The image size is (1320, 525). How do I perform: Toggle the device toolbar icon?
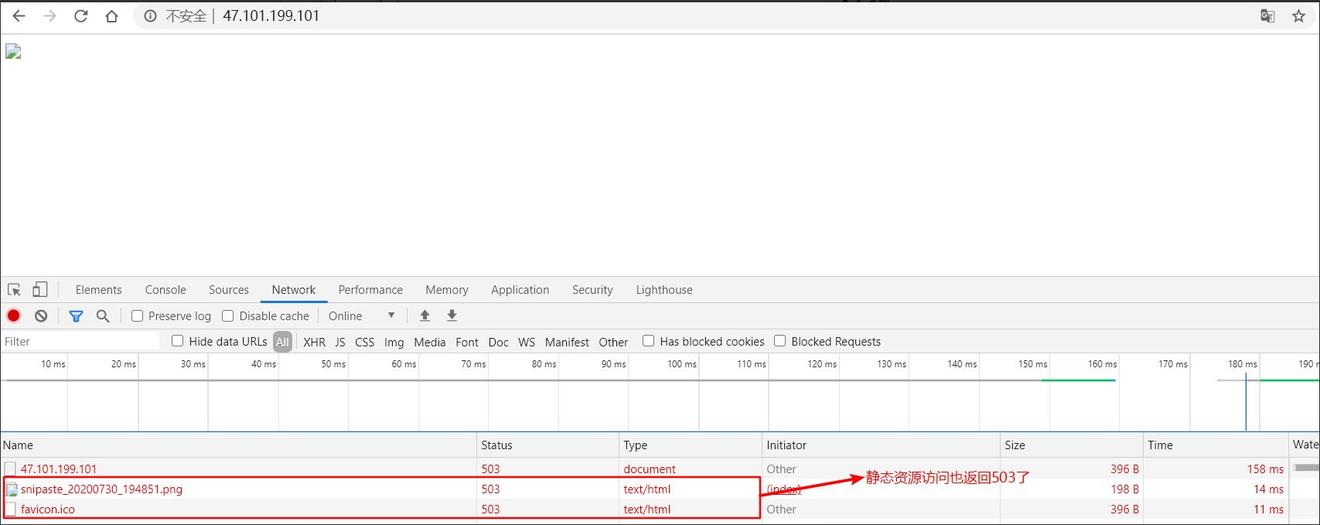click(40, 290)
